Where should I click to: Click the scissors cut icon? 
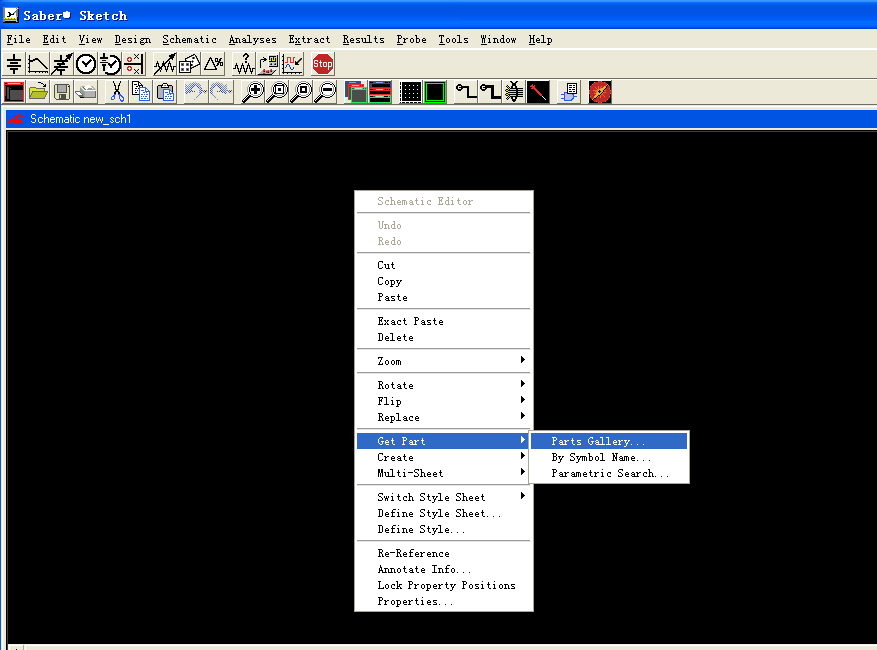[116, 92]
